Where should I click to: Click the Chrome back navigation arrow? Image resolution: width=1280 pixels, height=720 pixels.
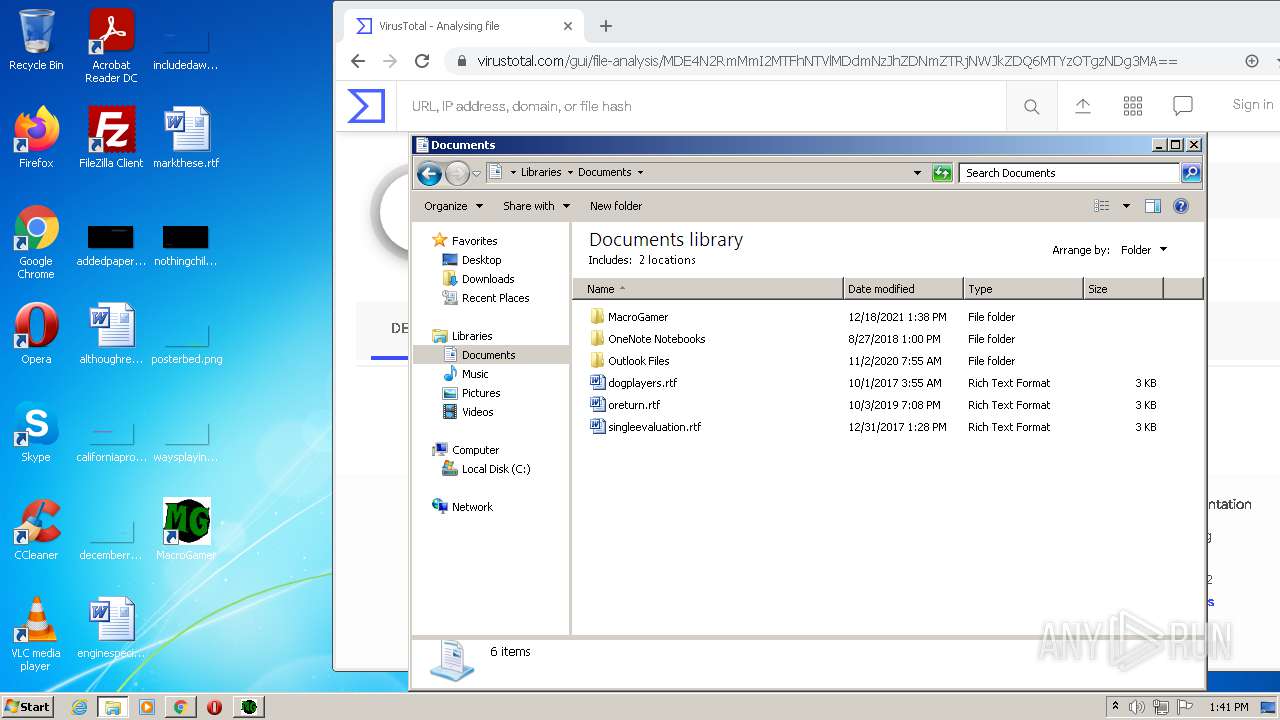click(x=358, y=61)
